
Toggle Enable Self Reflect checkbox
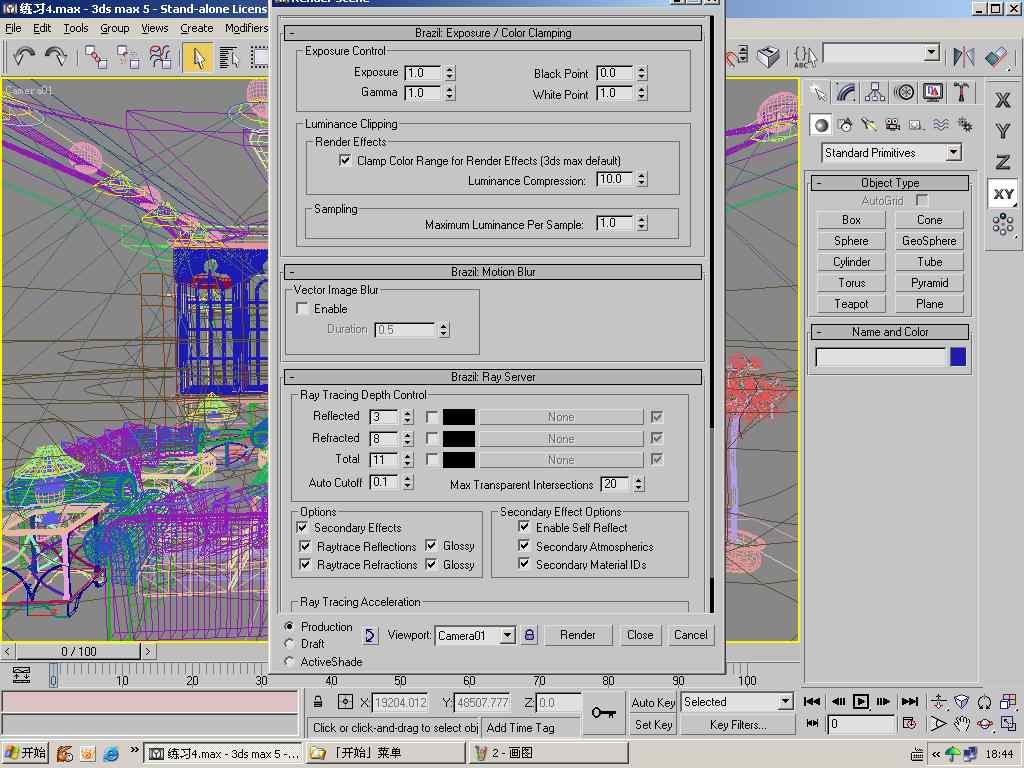point(524,526)
